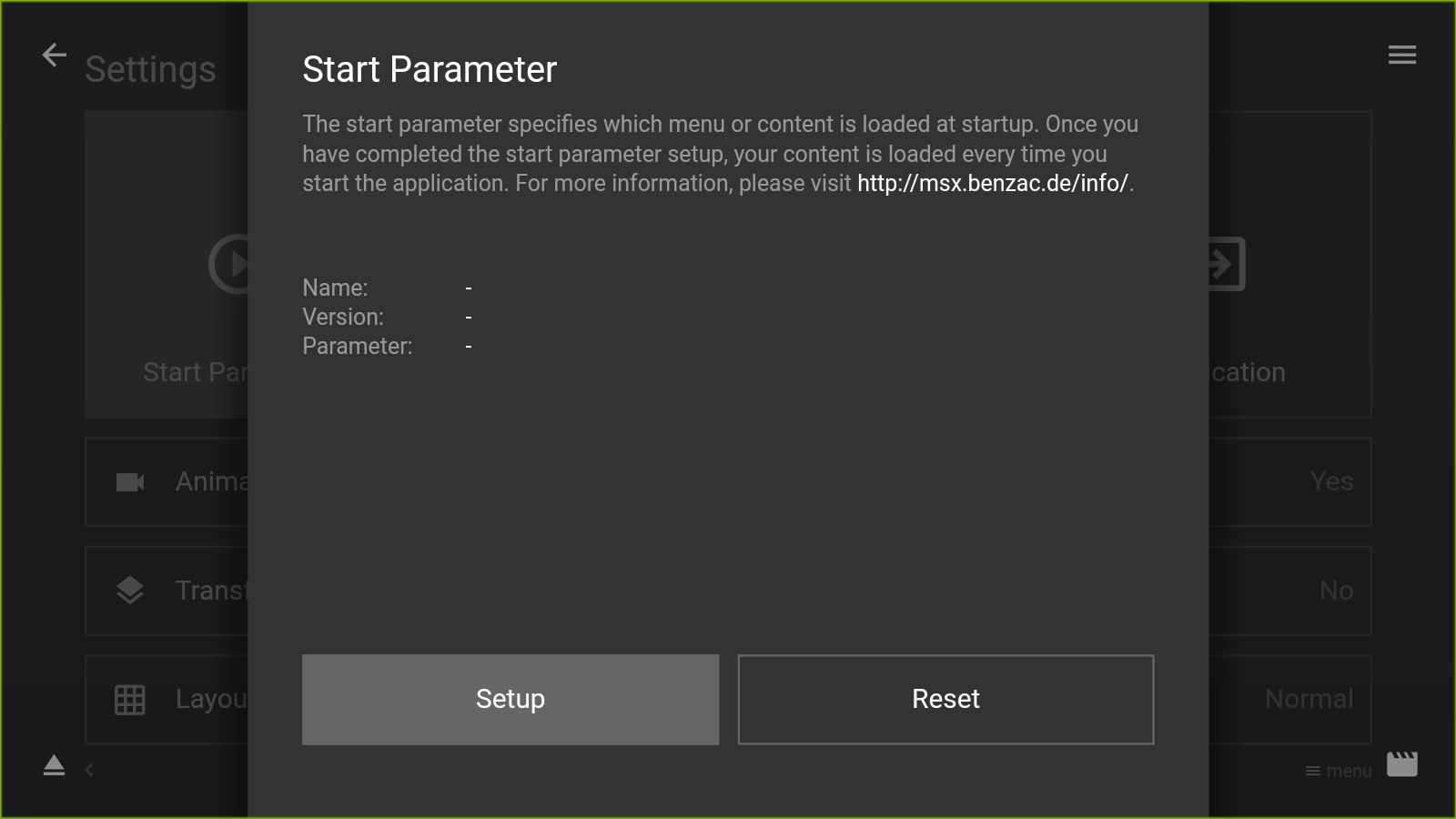Click the Transform layers icon
Image resolution: width=1456 pixels, height=819 pixels.
pyautogui.click(x=130, y=591)
